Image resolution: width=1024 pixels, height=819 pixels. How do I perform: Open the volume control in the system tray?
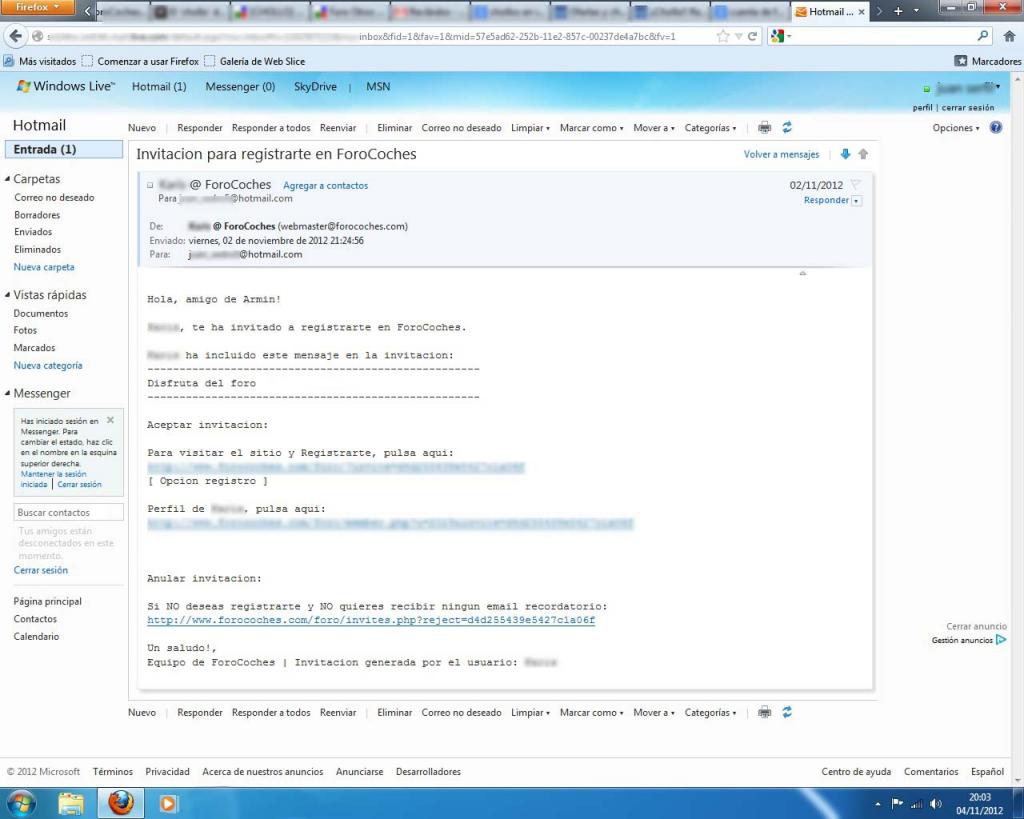935,804
